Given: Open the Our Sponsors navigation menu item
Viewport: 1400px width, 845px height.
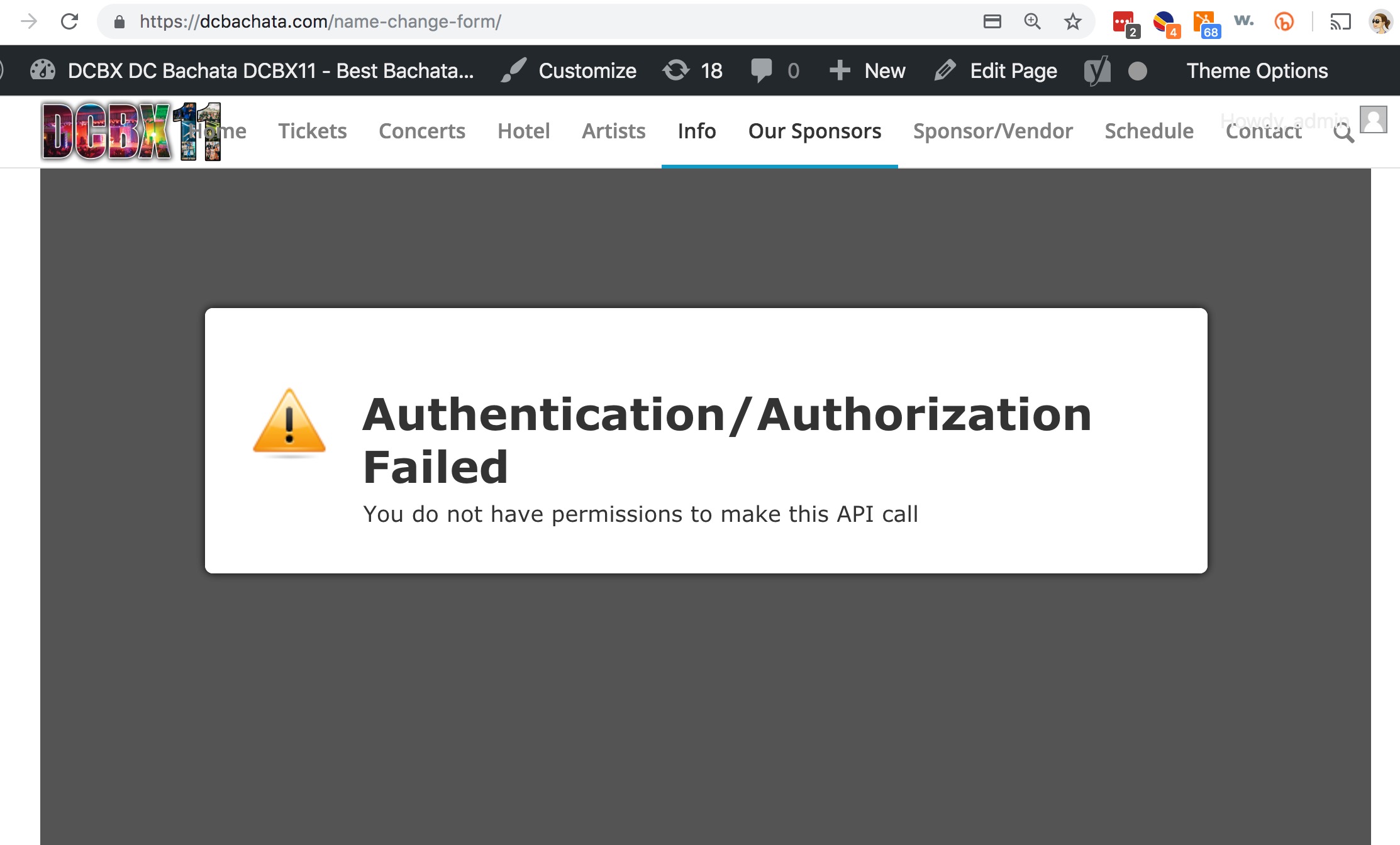Looking at the screenshot, I should pyautogui.click(x=814, y=131).
